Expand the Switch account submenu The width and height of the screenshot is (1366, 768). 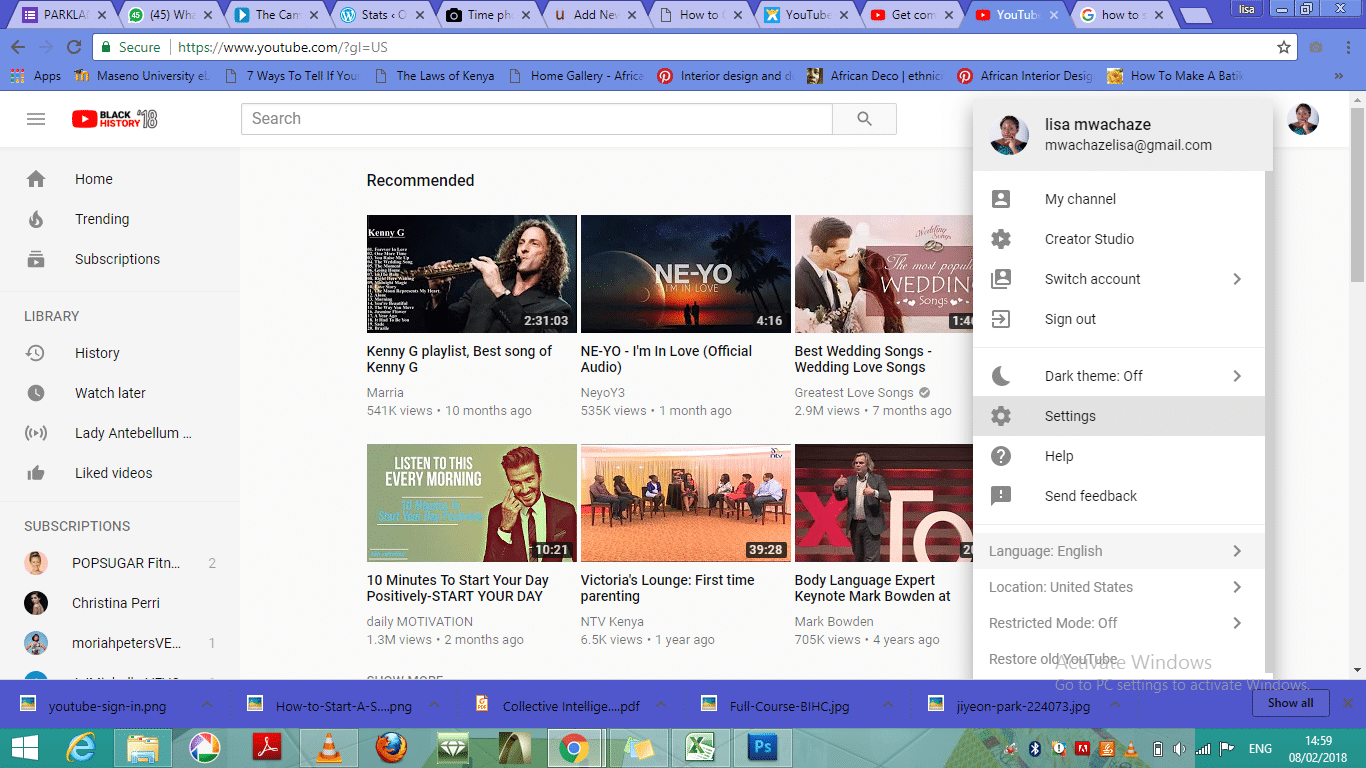coord(1092,279)
